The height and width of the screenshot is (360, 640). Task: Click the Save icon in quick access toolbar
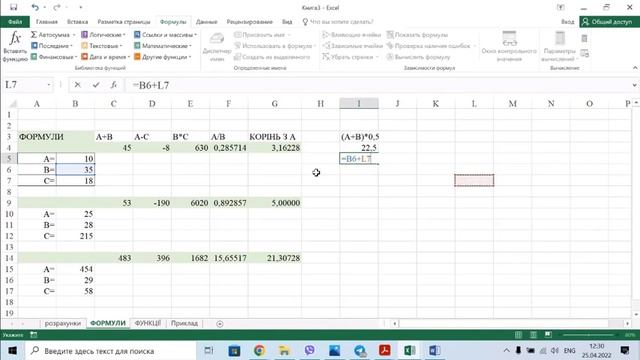pos(13,7)
